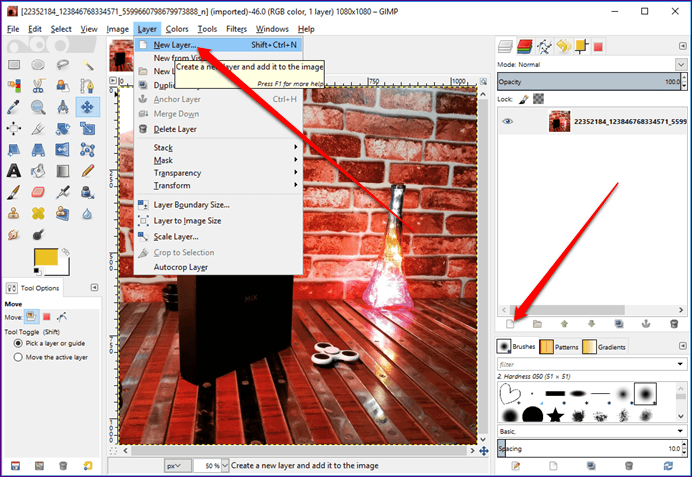
Task: Toggle move selection mode button
Action: click(x=47, y=316)
